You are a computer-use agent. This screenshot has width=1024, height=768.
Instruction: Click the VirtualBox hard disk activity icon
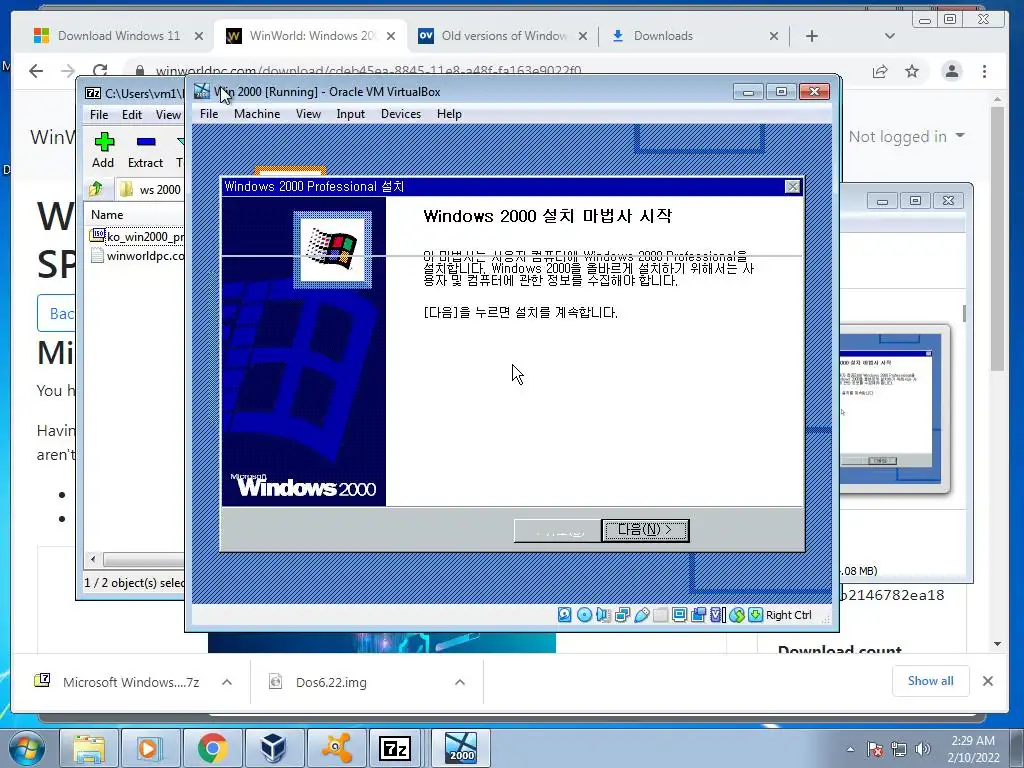(x=564, y=615)
